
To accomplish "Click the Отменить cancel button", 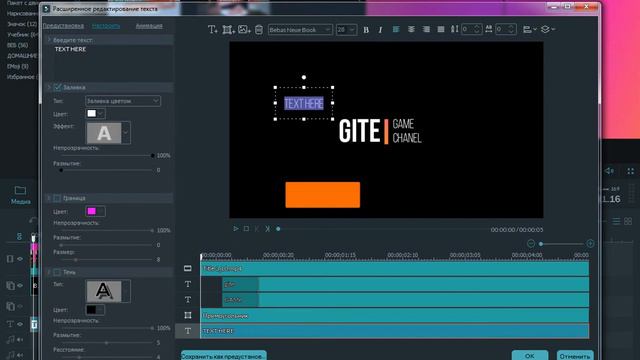I will pos(575,356).
